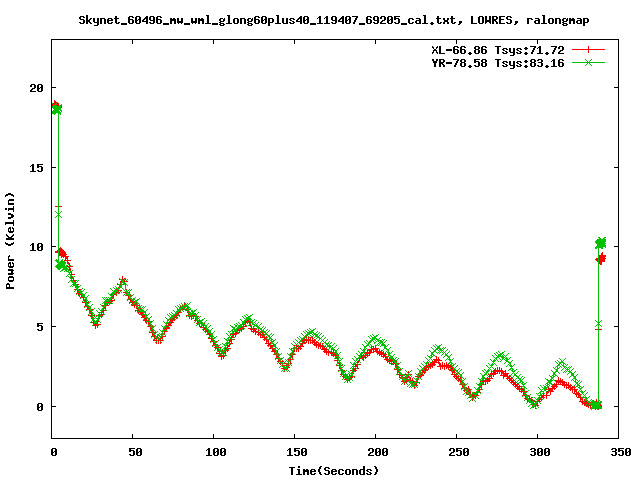Click x-axis tick label 150

[296, 452]
